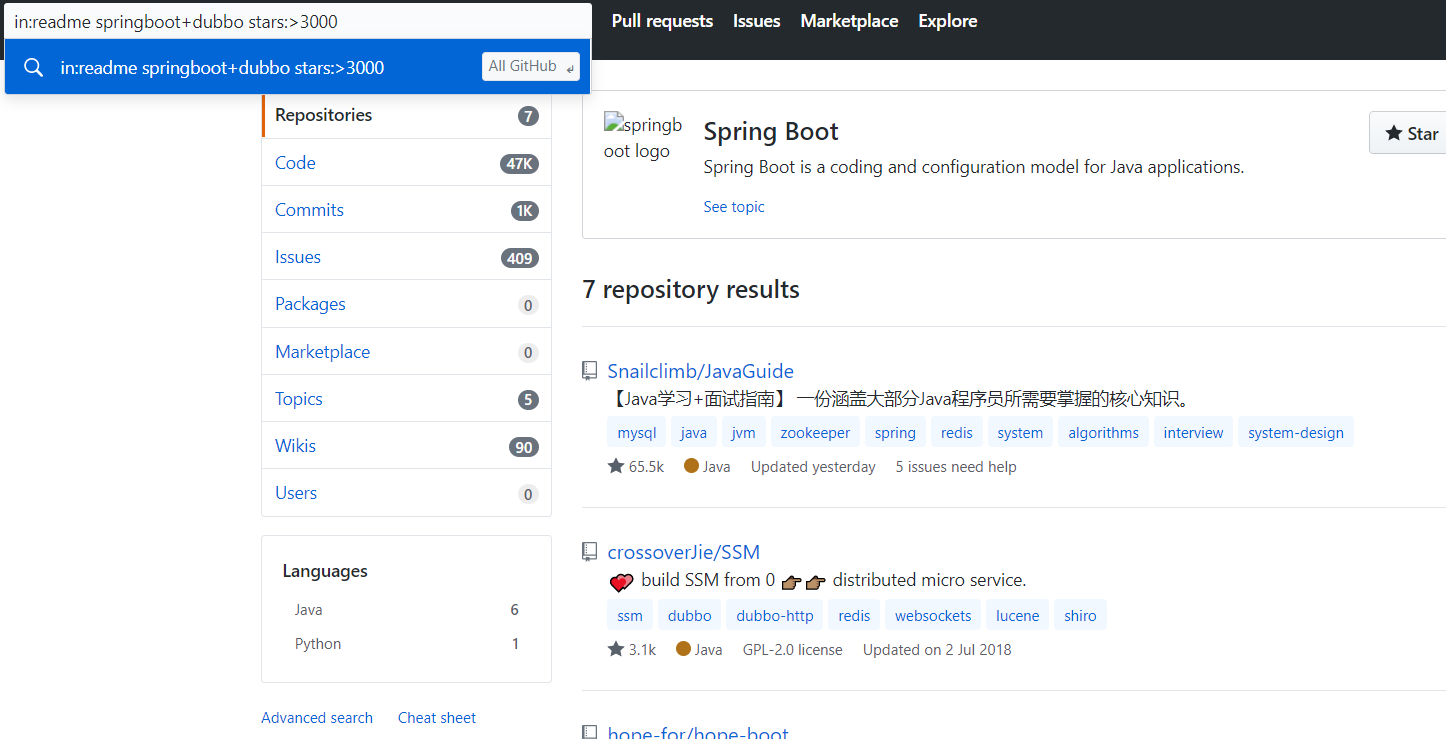1446x739 pixels.
Task: Switch to Commits search results
Action: [x=406, y=210]
